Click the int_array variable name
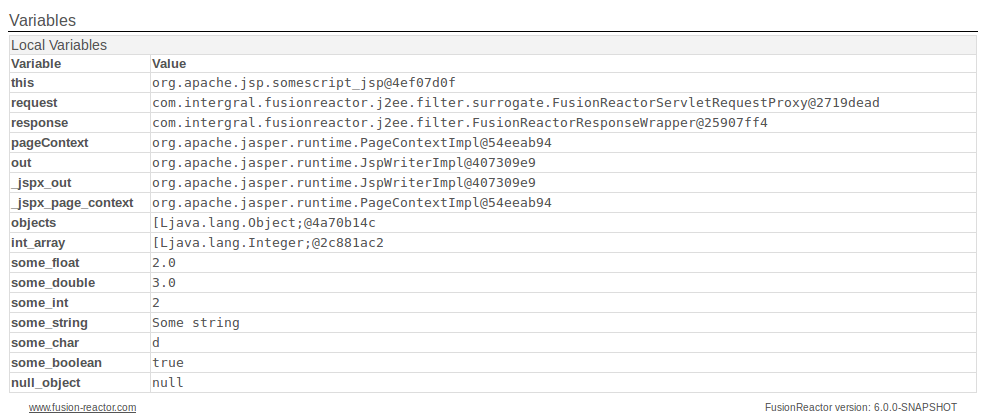 [38, 243]
